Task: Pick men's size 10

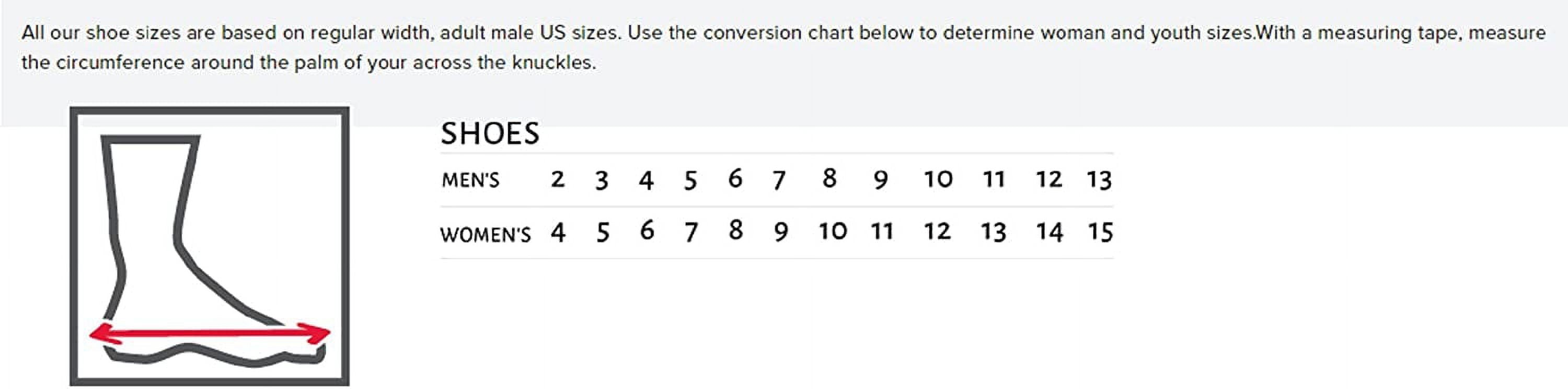Action: pyautogui.click(x=938, y=179)
